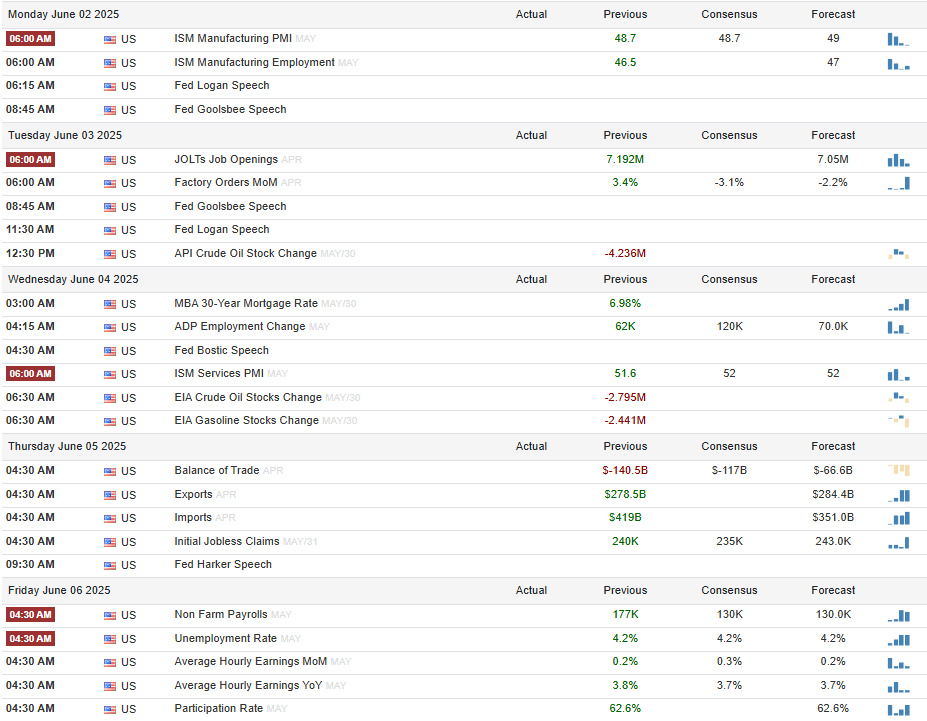Click the red 06:00 AM time on ISM Services PMI

click(30, 374)
